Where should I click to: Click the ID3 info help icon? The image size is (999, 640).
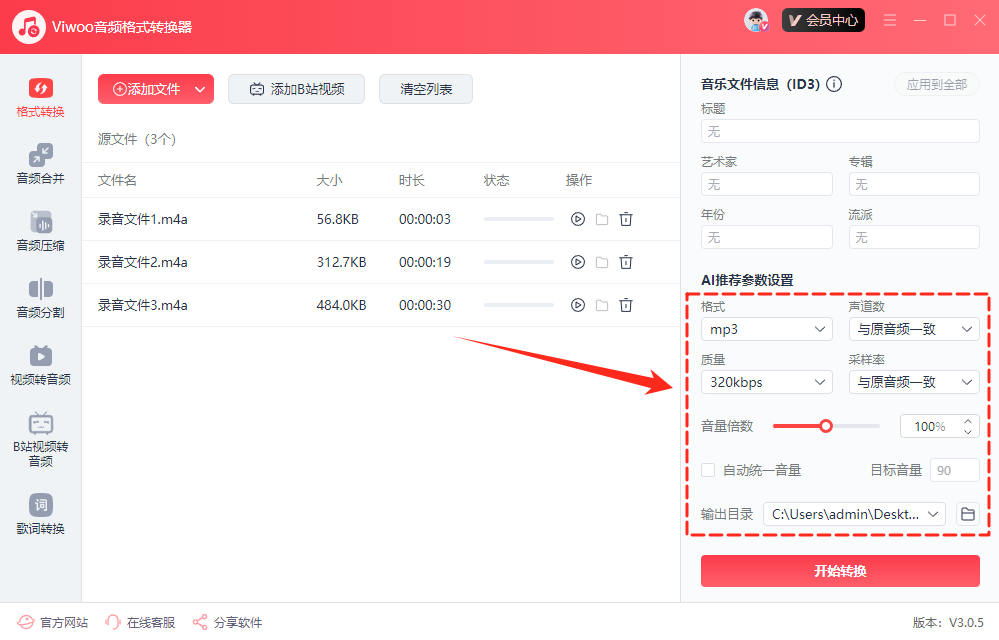click(834, 85)
